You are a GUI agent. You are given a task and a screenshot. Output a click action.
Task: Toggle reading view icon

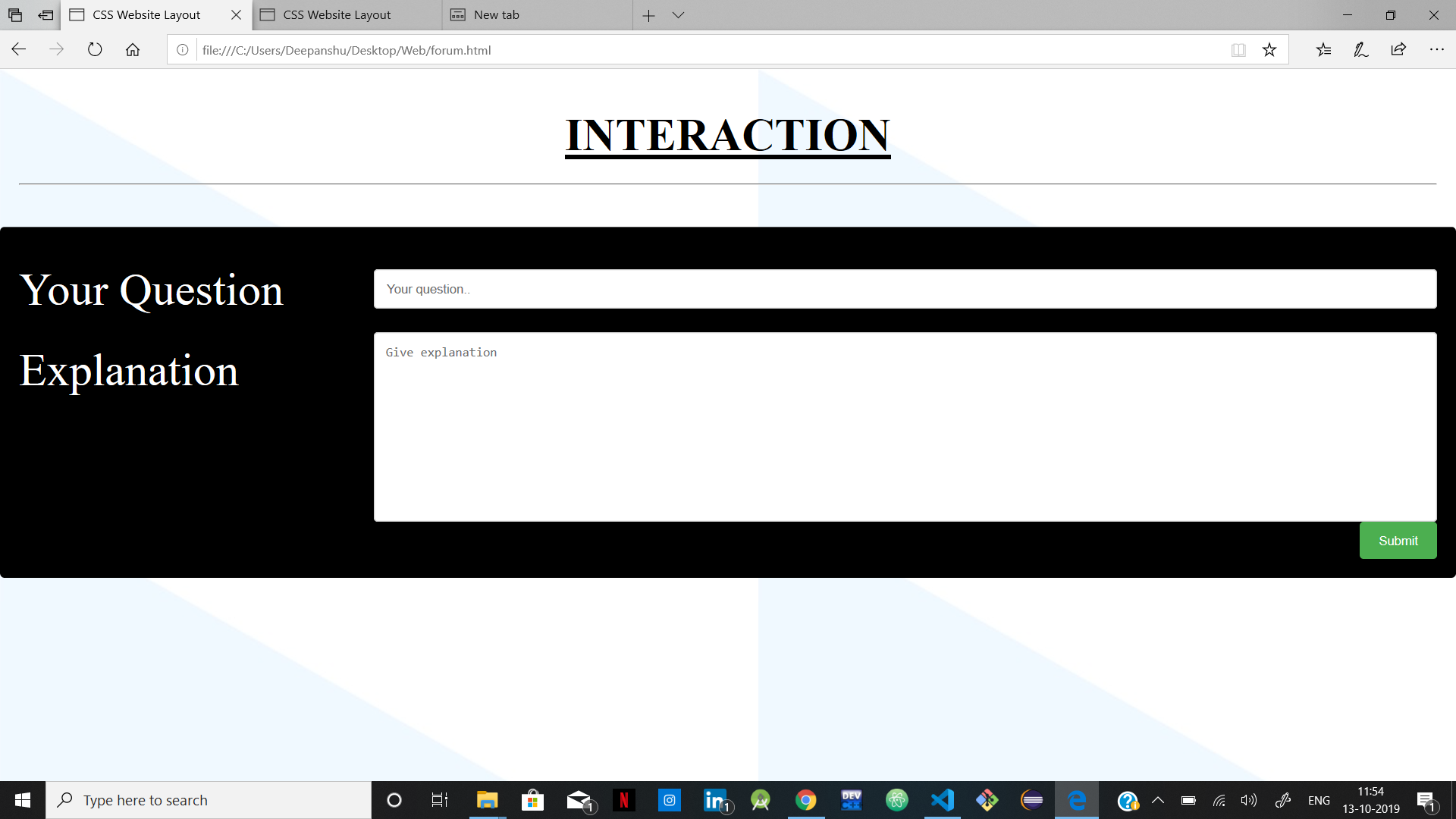(1238, 50)
